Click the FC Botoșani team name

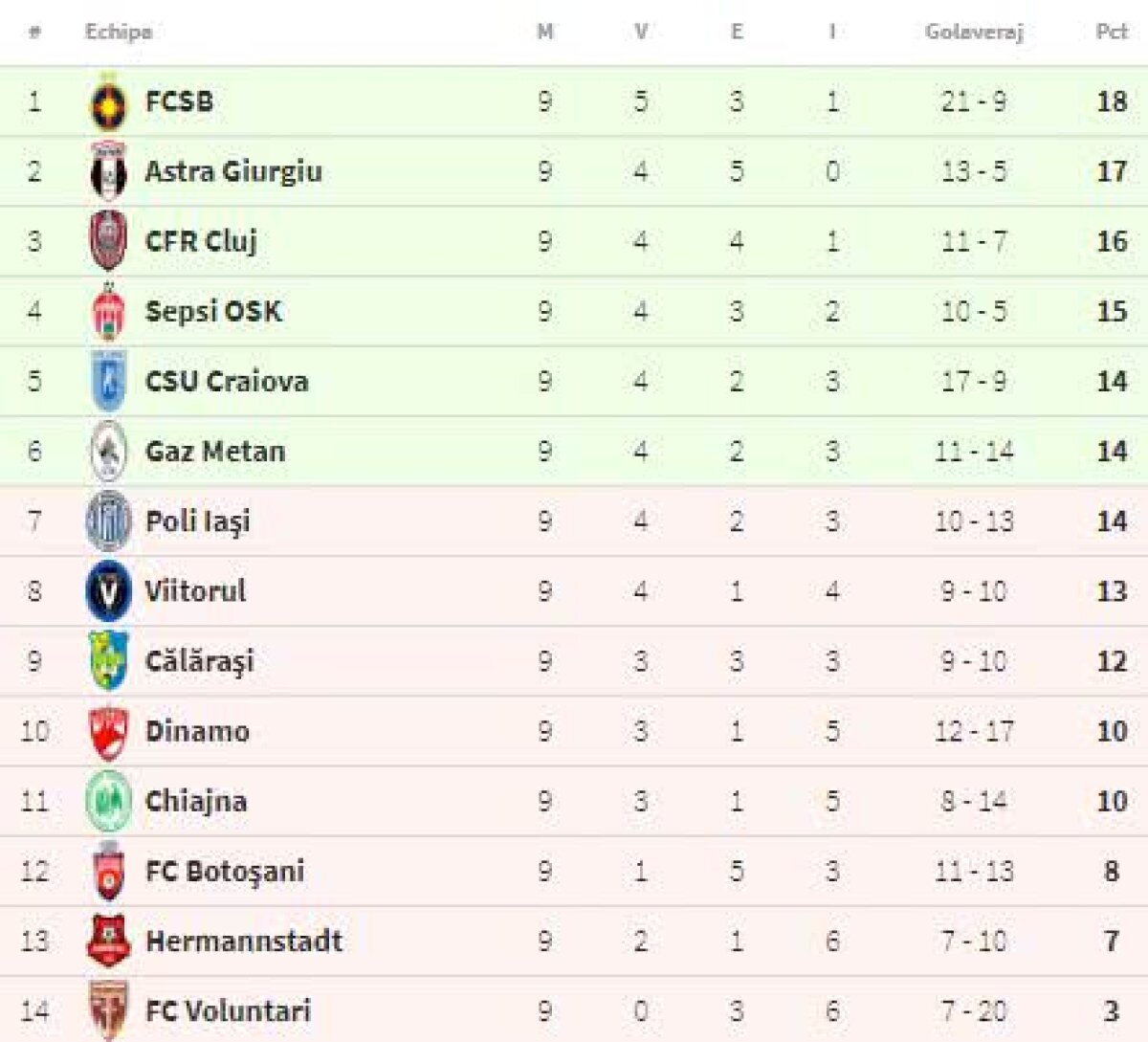[225, 872]
